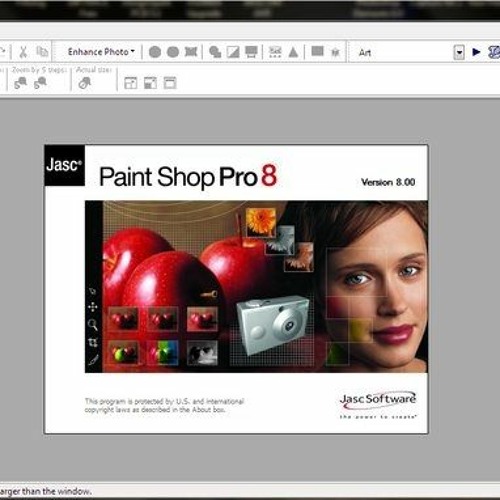Viewport: 500px width, 500px height.
Task: Click the second window fit icon
Action: [x=150, y=83]
